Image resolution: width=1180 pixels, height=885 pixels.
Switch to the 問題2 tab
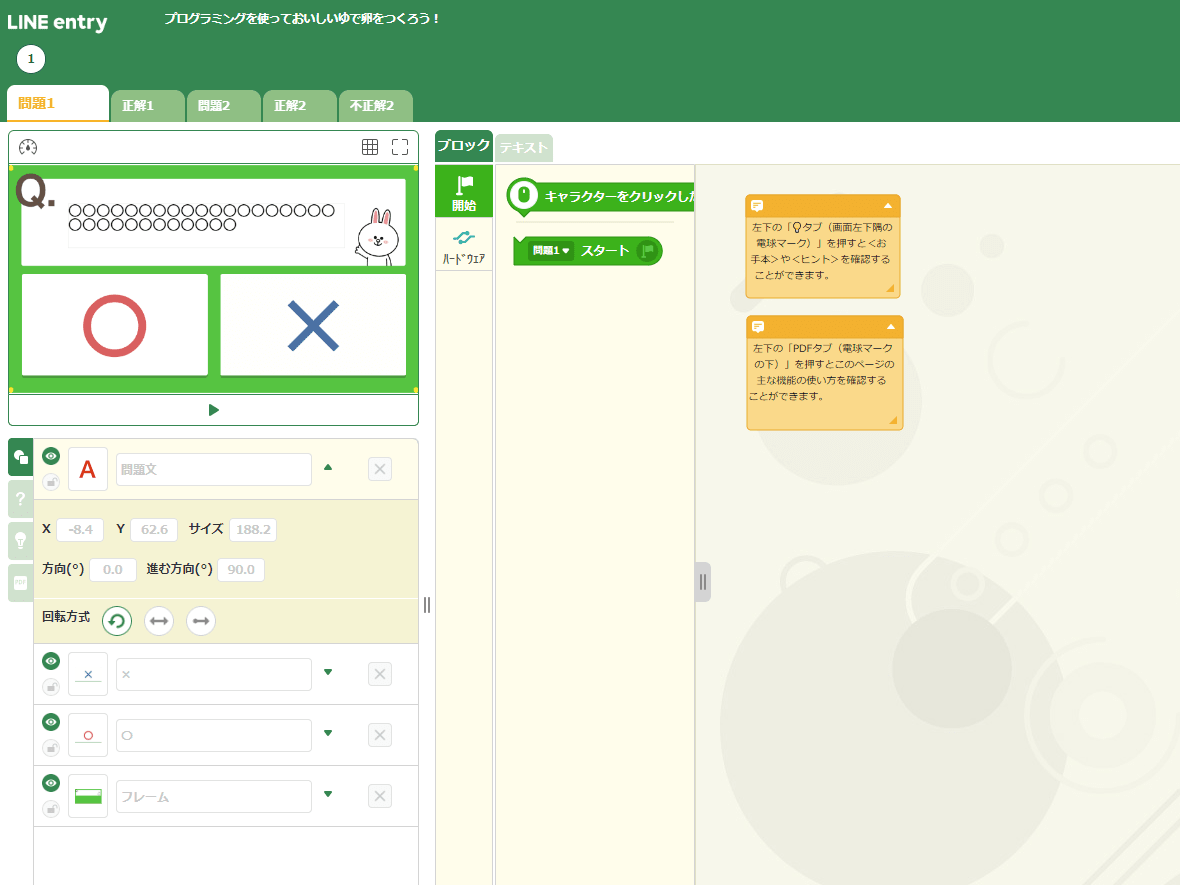point(224,106)
